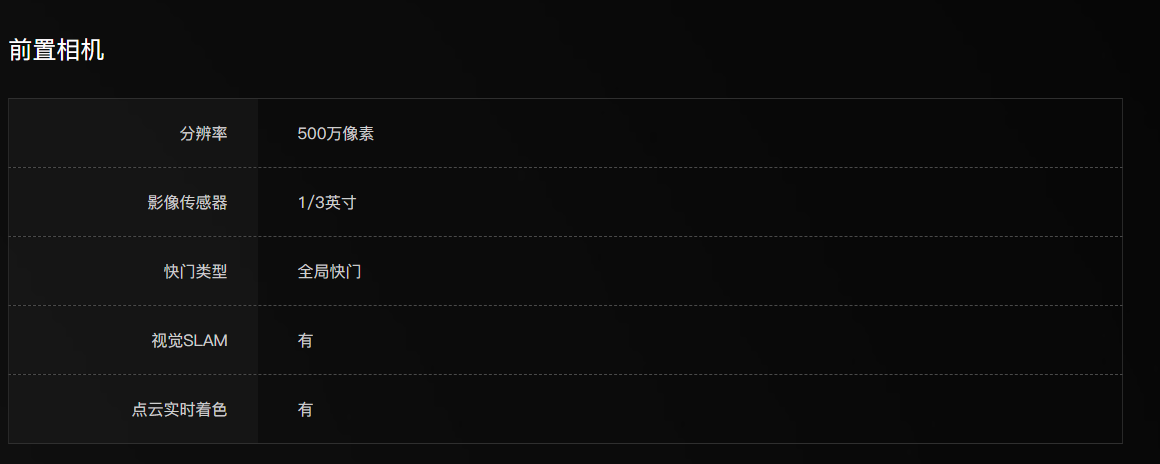Select the 500万像素 resolution value
This screenshot has width=1160, height=464.
335,134
